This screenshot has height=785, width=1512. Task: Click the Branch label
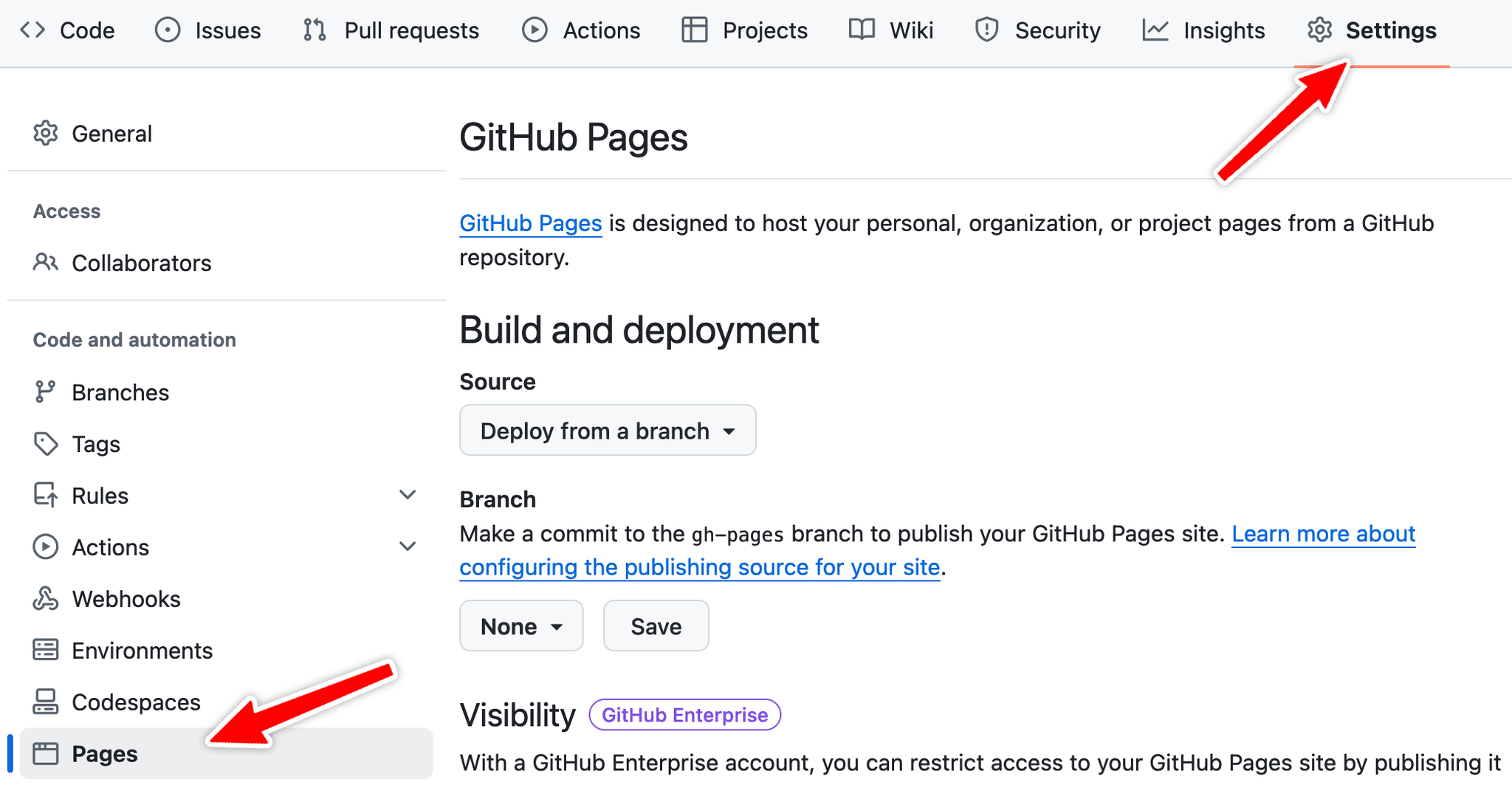click(498, 500)
